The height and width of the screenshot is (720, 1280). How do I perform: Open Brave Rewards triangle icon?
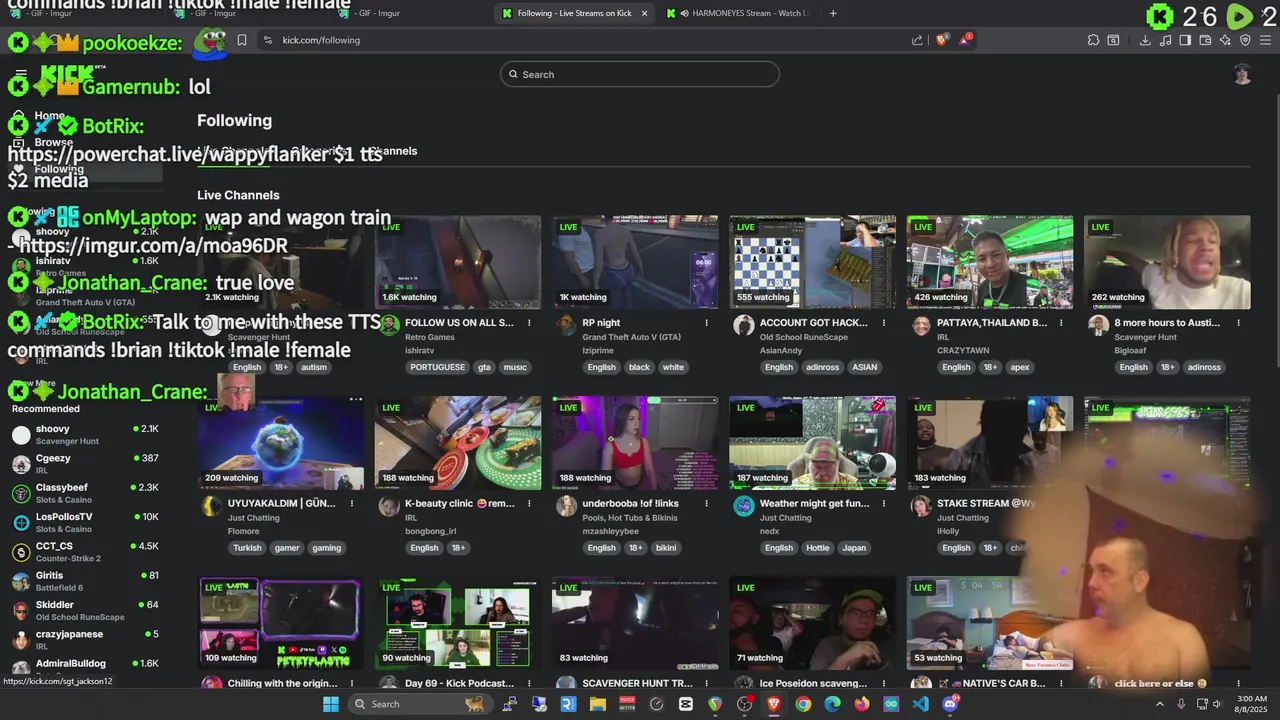(965, 40)
